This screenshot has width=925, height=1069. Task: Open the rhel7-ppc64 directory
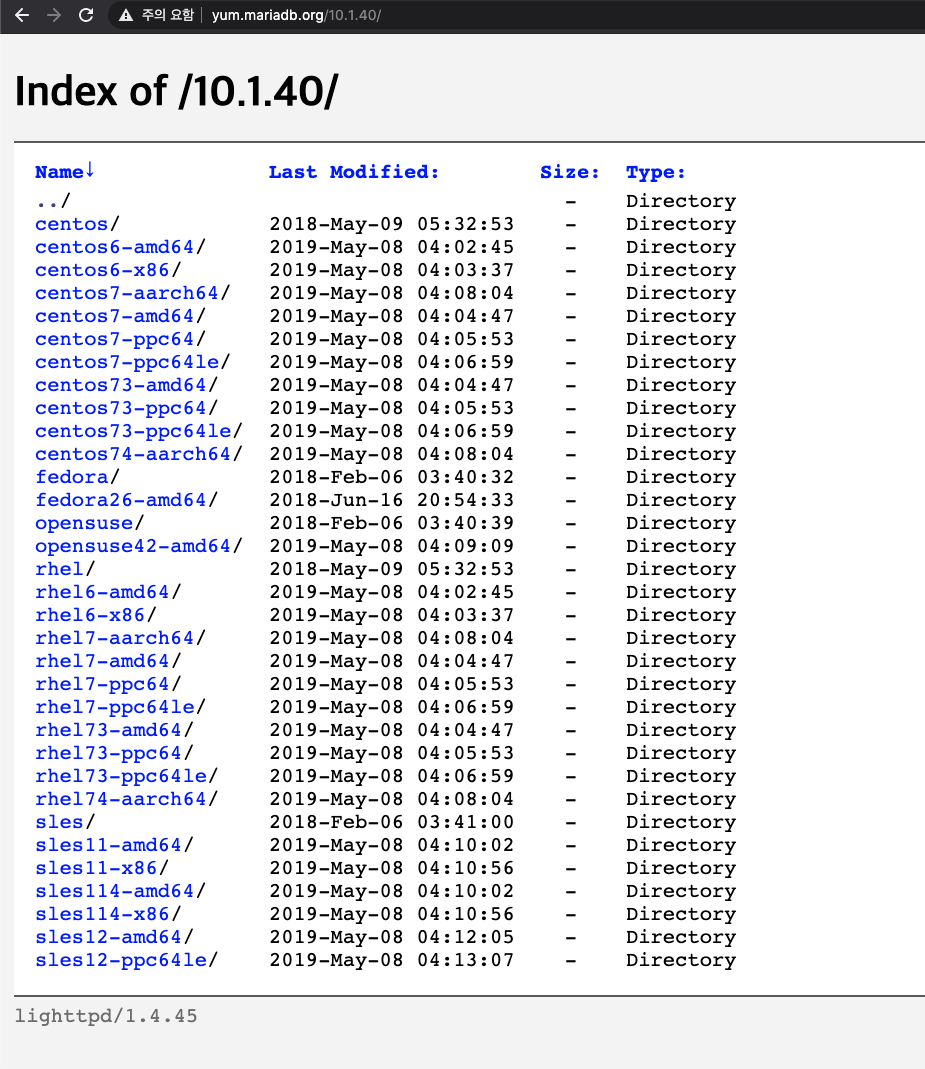point(102,684)
